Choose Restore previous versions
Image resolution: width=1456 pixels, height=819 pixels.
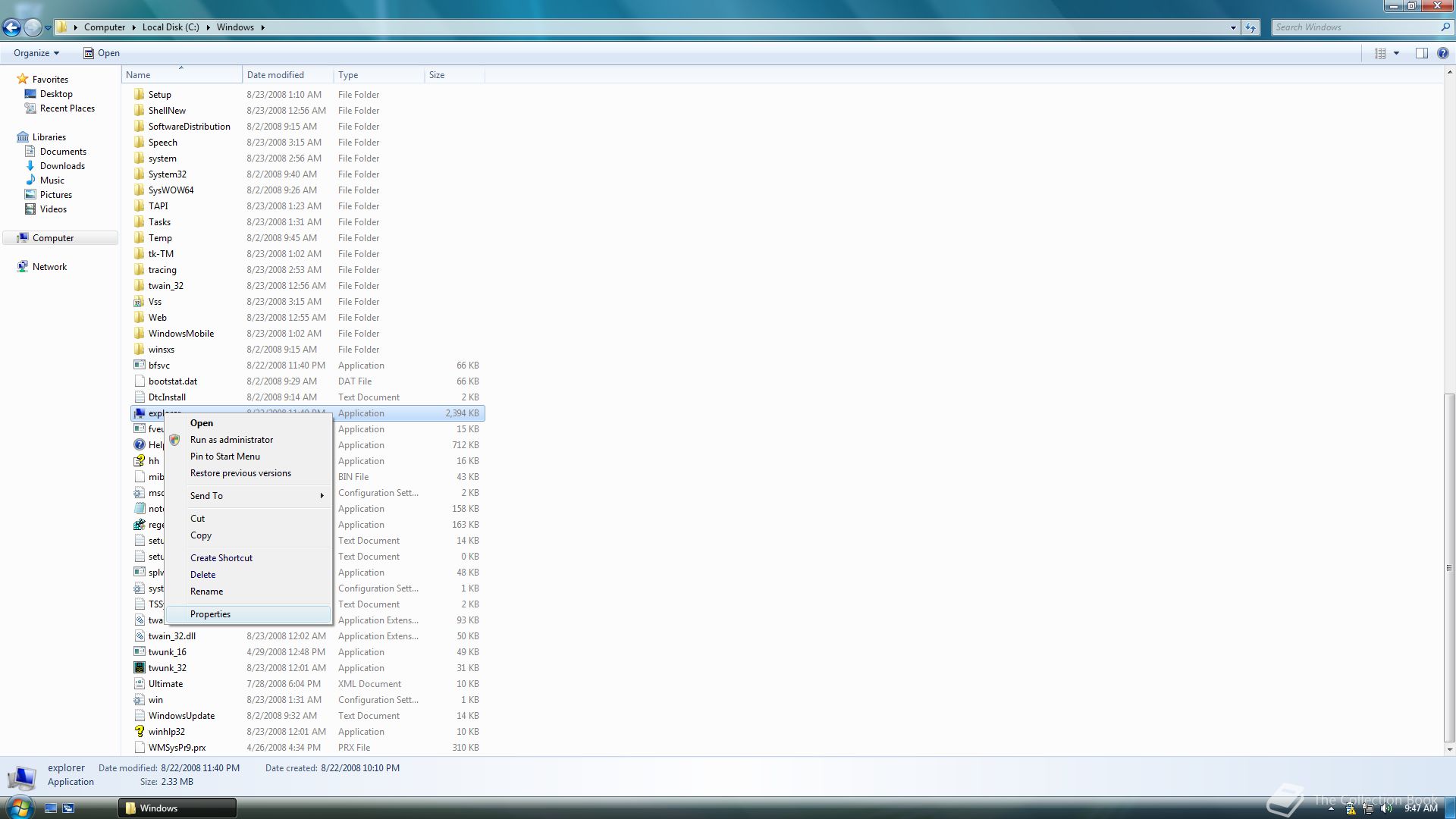(x=249, y=473)
